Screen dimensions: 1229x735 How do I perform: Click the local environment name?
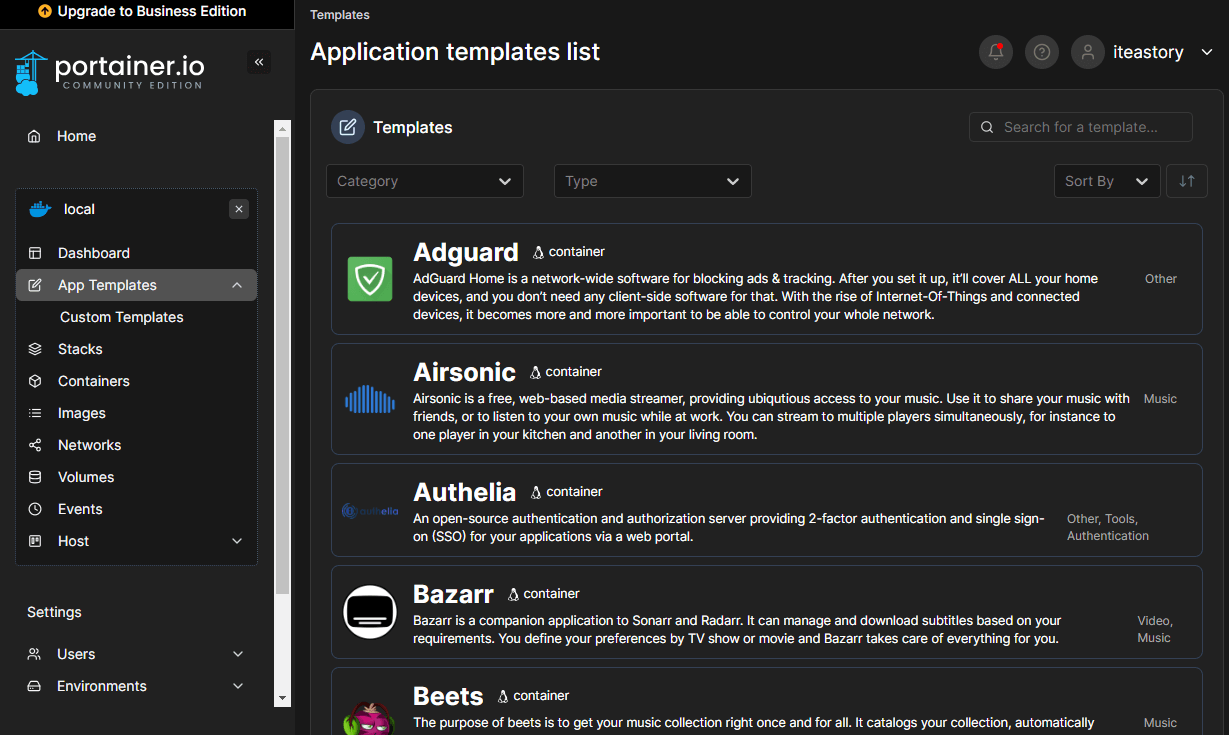(79, 209)
